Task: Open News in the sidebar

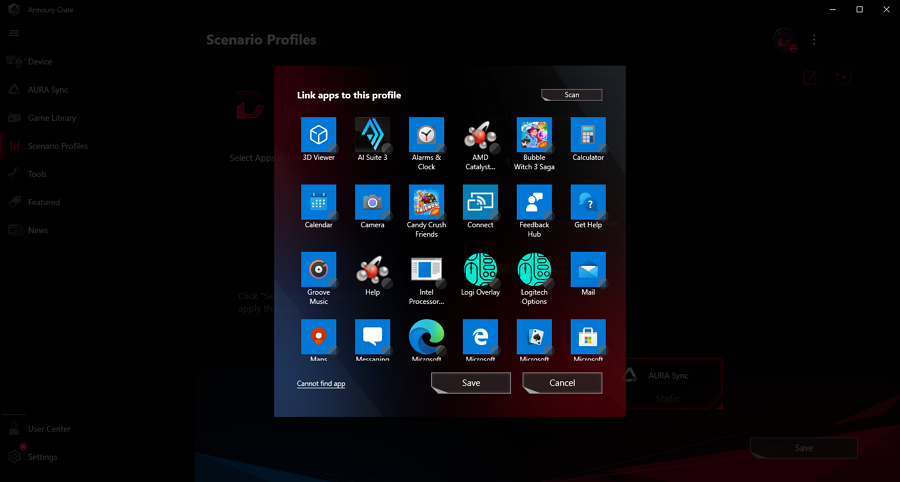Action: 38,230
